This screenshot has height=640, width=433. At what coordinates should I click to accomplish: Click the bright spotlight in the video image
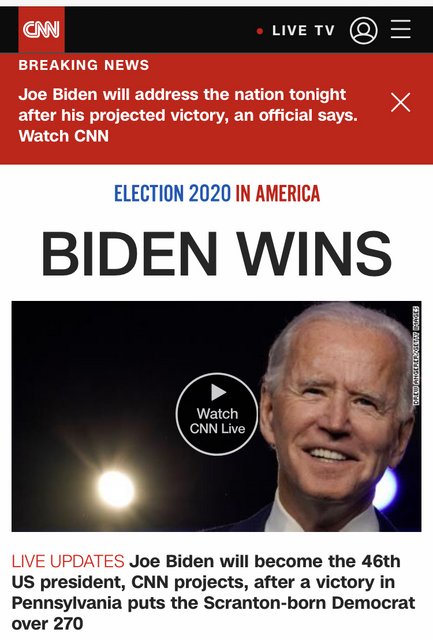point(116,489)
